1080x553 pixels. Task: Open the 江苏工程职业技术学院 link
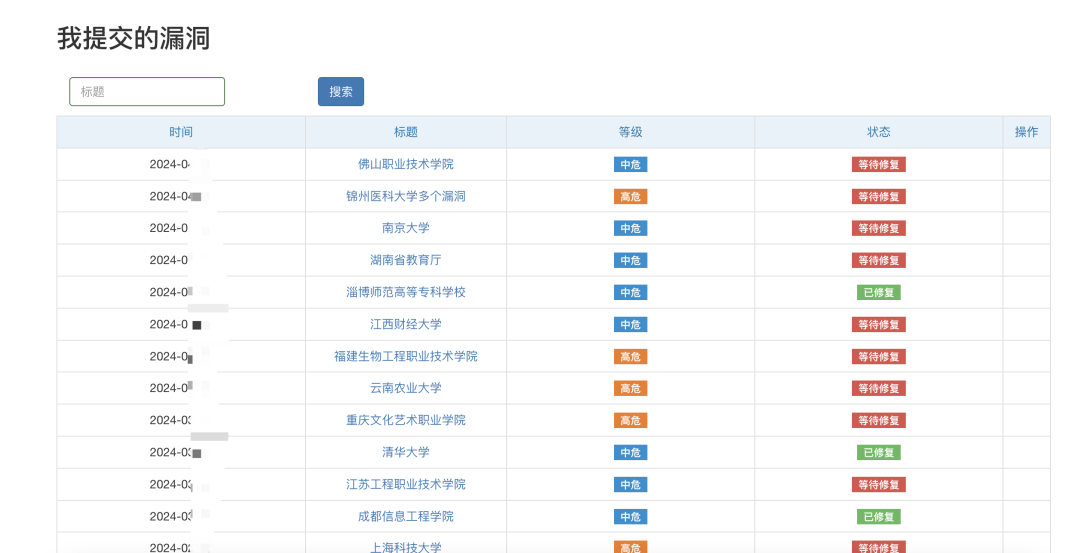[x=406, y=484]
